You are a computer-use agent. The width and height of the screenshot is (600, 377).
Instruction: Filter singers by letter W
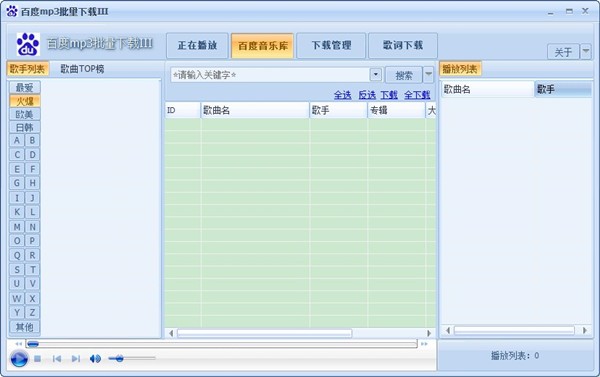click(x=17, y=299)
